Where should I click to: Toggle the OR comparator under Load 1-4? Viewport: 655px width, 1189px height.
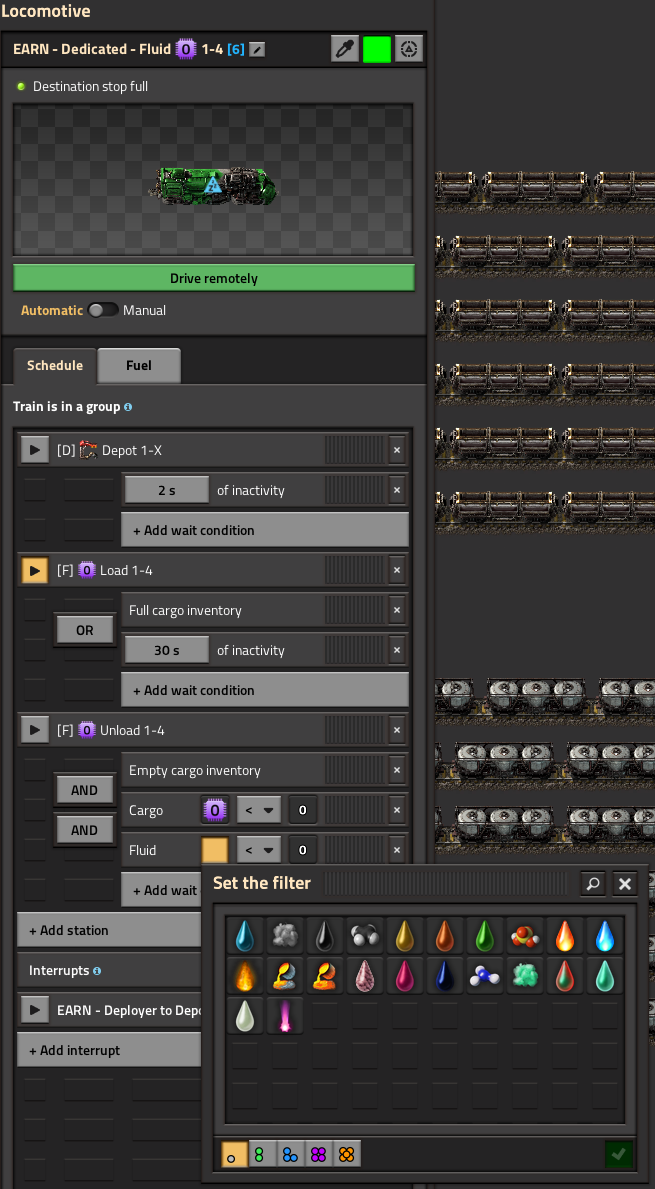pos(85,630)
